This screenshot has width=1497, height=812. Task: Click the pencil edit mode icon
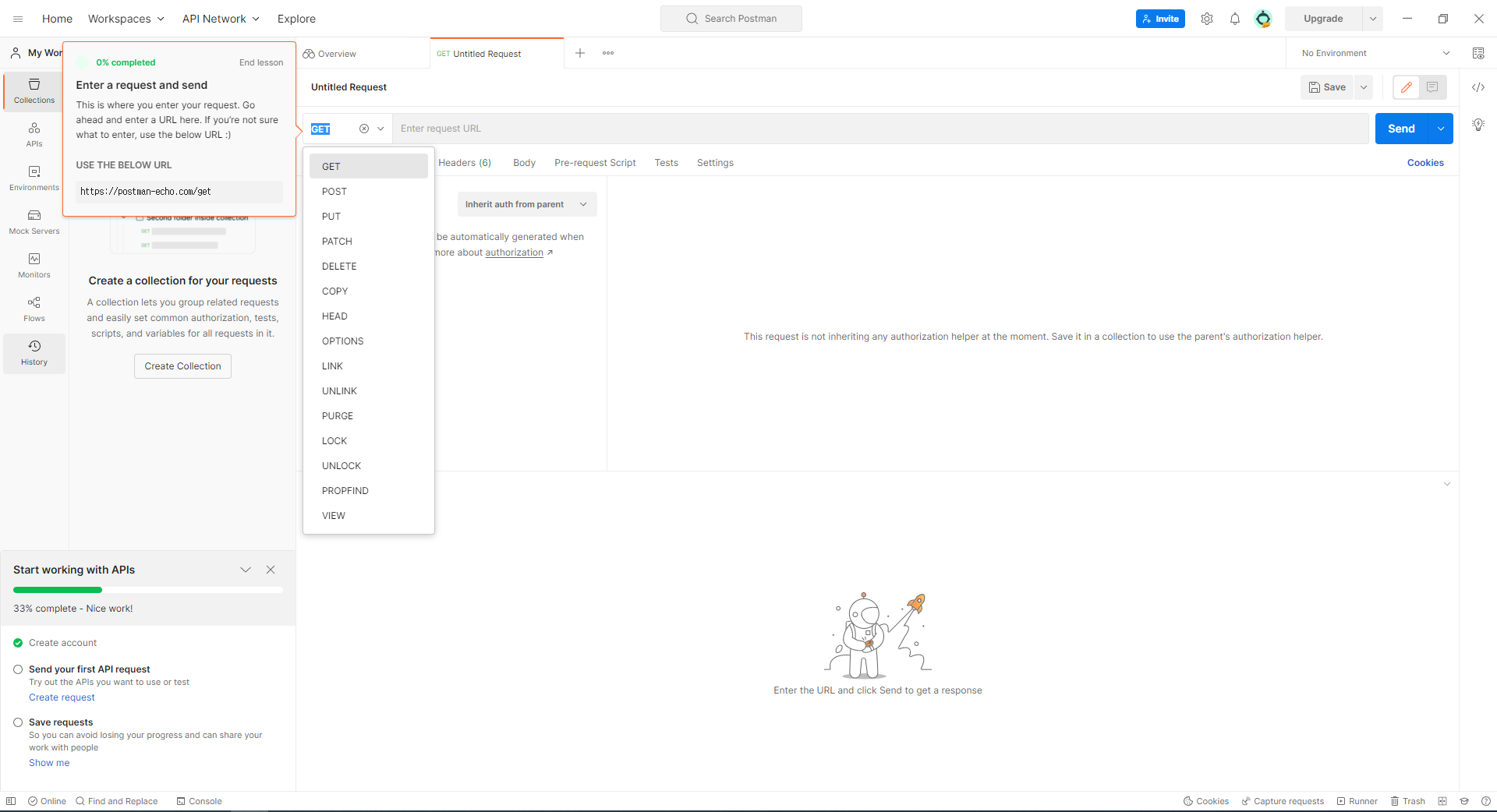click(x=1407, y=87)
